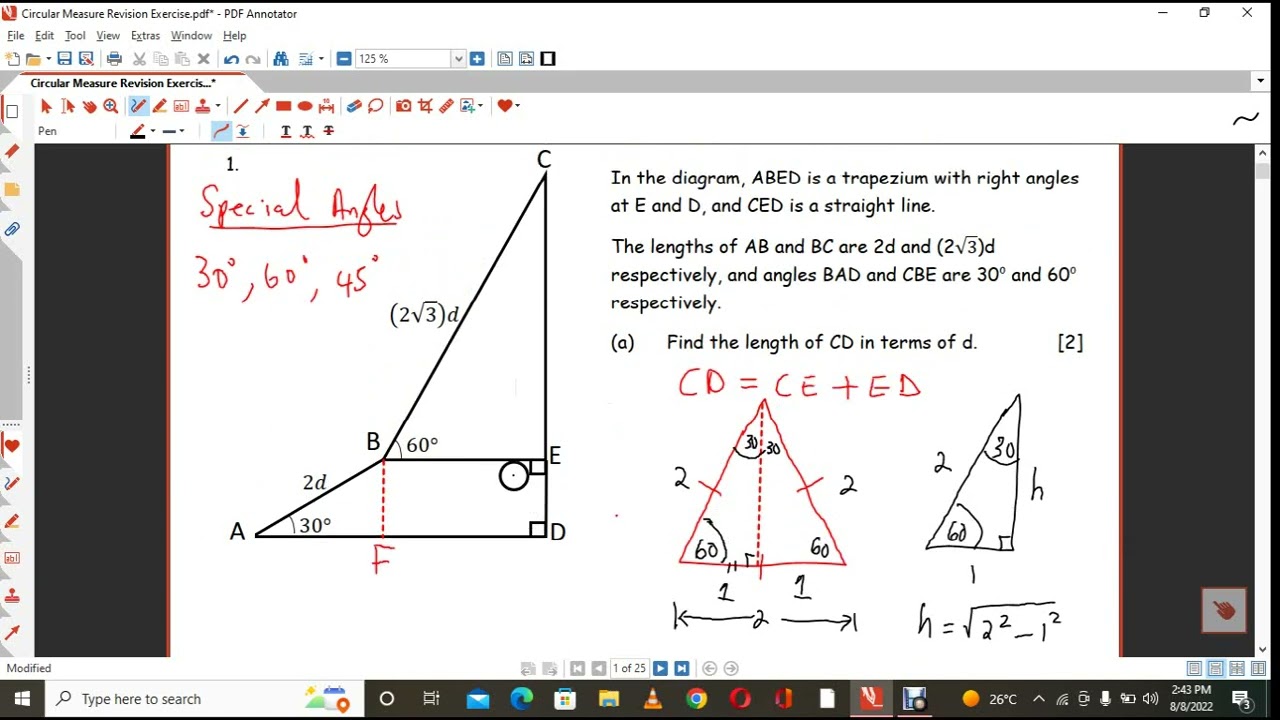Pick the Eraser tool

point(354,106)
